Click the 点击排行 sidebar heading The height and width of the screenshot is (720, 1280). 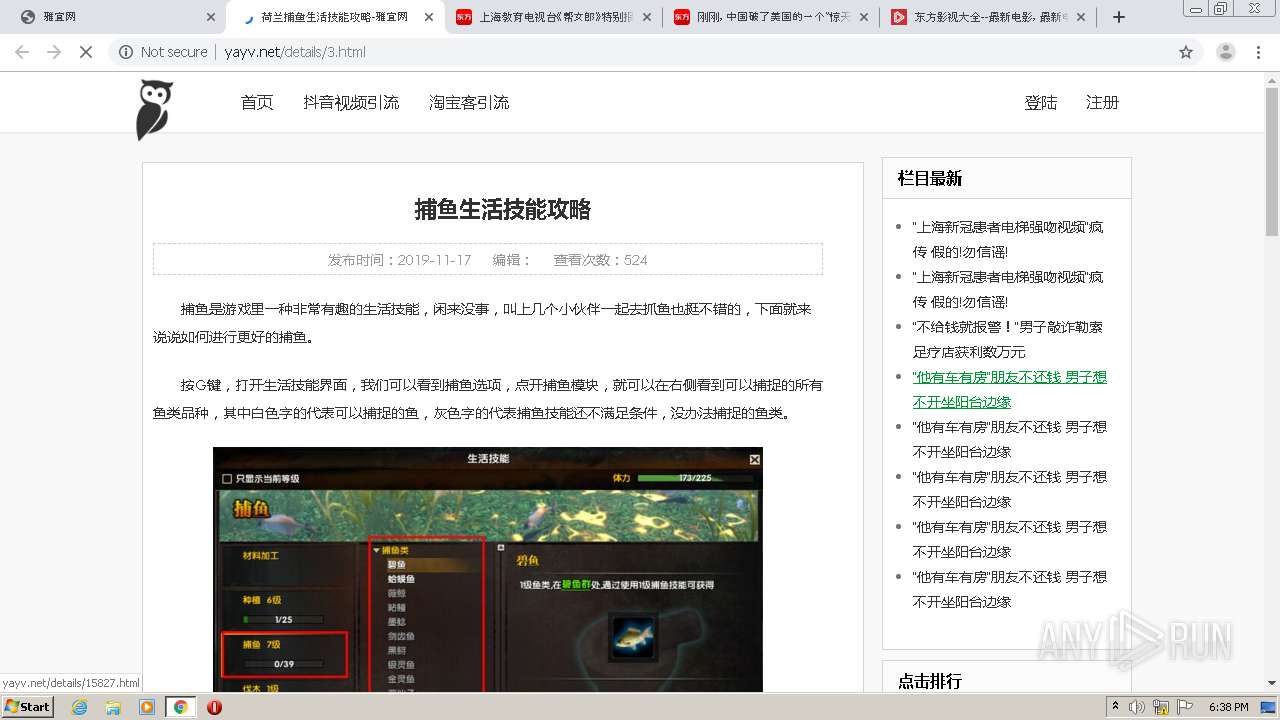(x=930, y=681)
